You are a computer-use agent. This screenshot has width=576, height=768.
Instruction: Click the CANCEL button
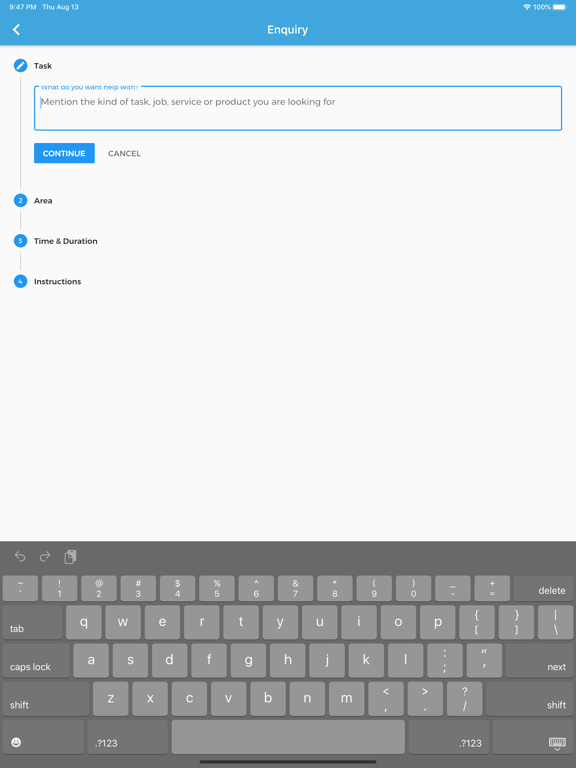click(124, 153)
